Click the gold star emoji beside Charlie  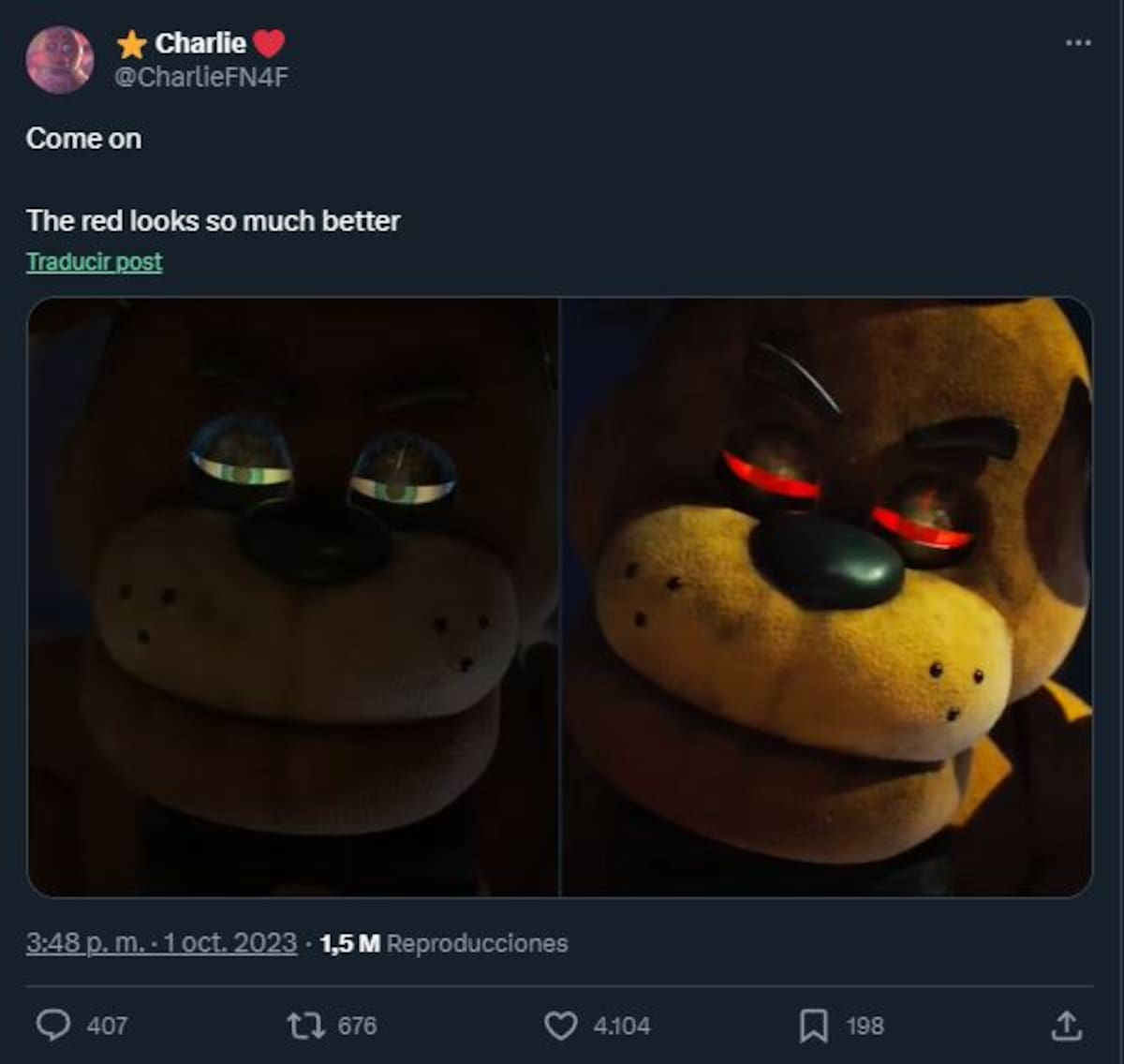pos(132,44)
